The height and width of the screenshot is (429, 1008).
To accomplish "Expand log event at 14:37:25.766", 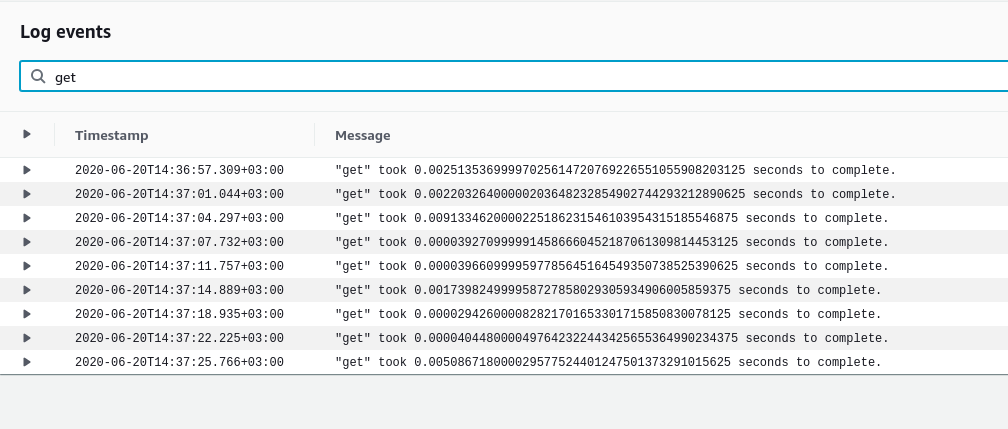I will coord(27,362).
